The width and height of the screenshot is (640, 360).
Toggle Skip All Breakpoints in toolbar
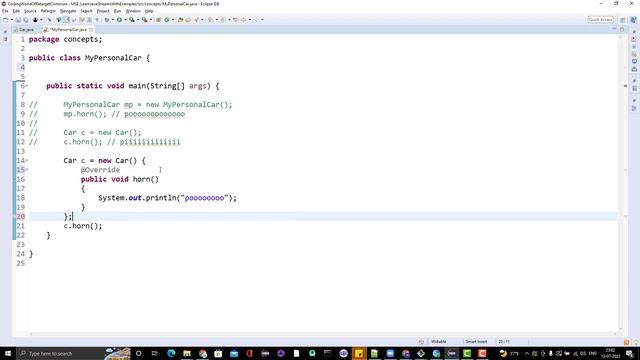pos(49,20)
